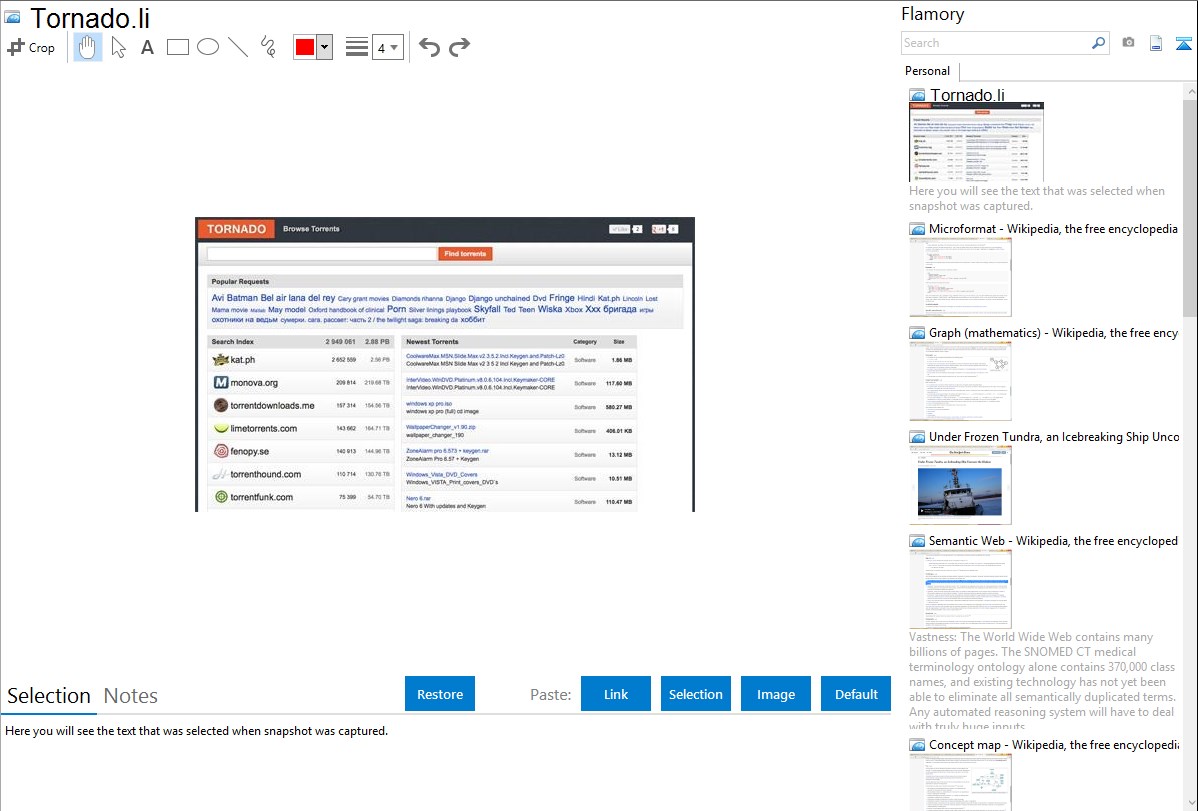Switch to the Notes tab
The height and width of the screenshot is (811, 1198).
pyautogui.click(x=131, y=696)
